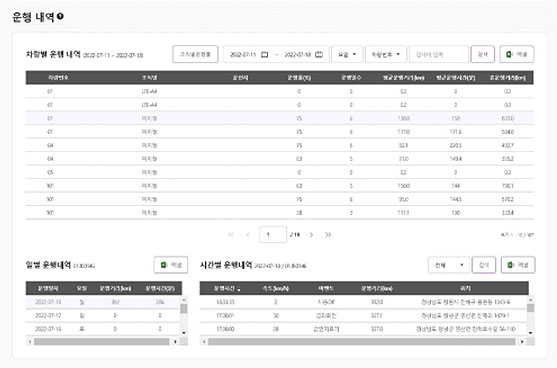This screenshot has width=557, height=368.
Task: Toggle sort arrow on 운행시간 column header
Action: point(239,289)
